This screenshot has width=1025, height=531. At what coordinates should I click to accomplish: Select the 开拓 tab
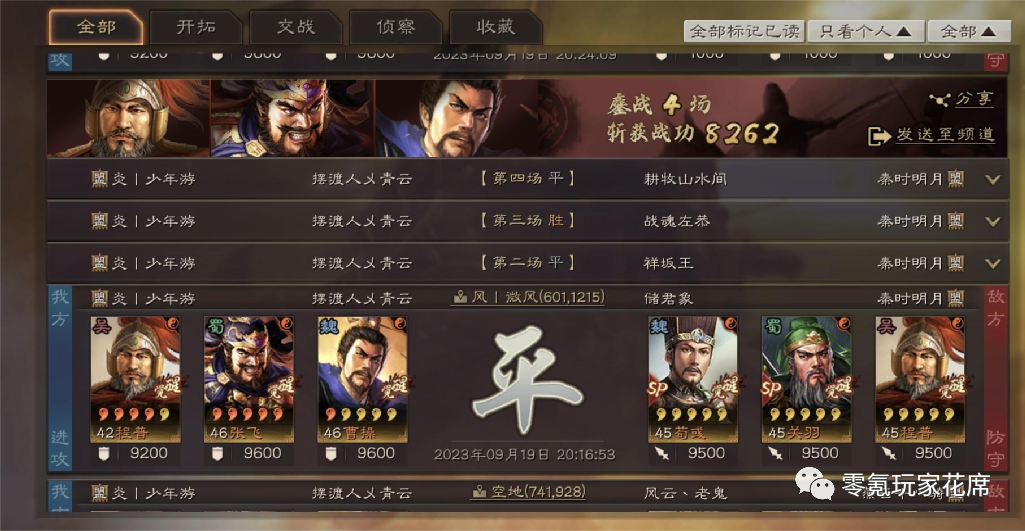(x=195, y=27)
